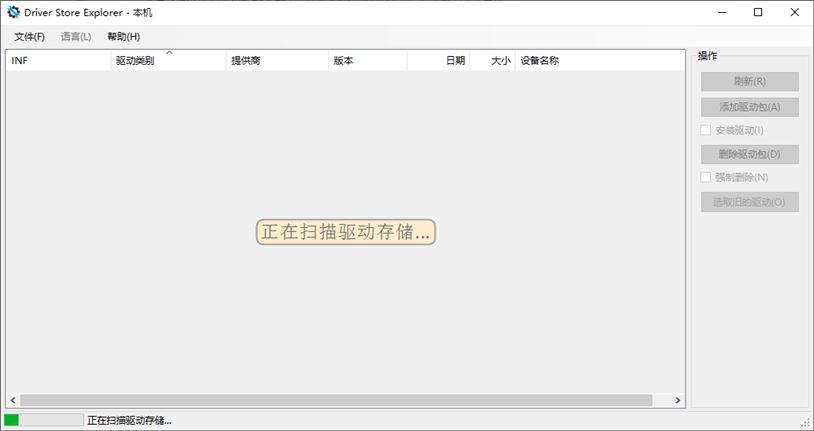Toggle the 强制删除(N) checkbox
814x431 pixels.
[x=706, y=177]
